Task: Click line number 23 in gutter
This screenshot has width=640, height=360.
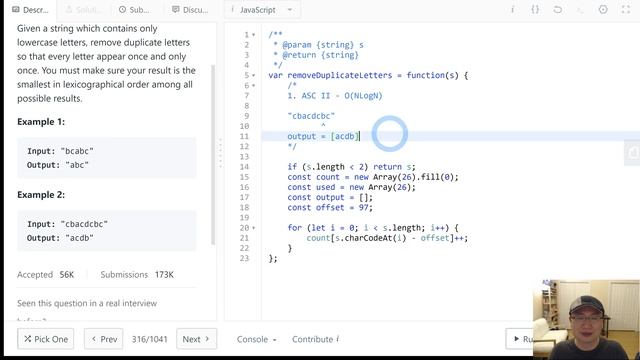Action: (x=244, y=258)
